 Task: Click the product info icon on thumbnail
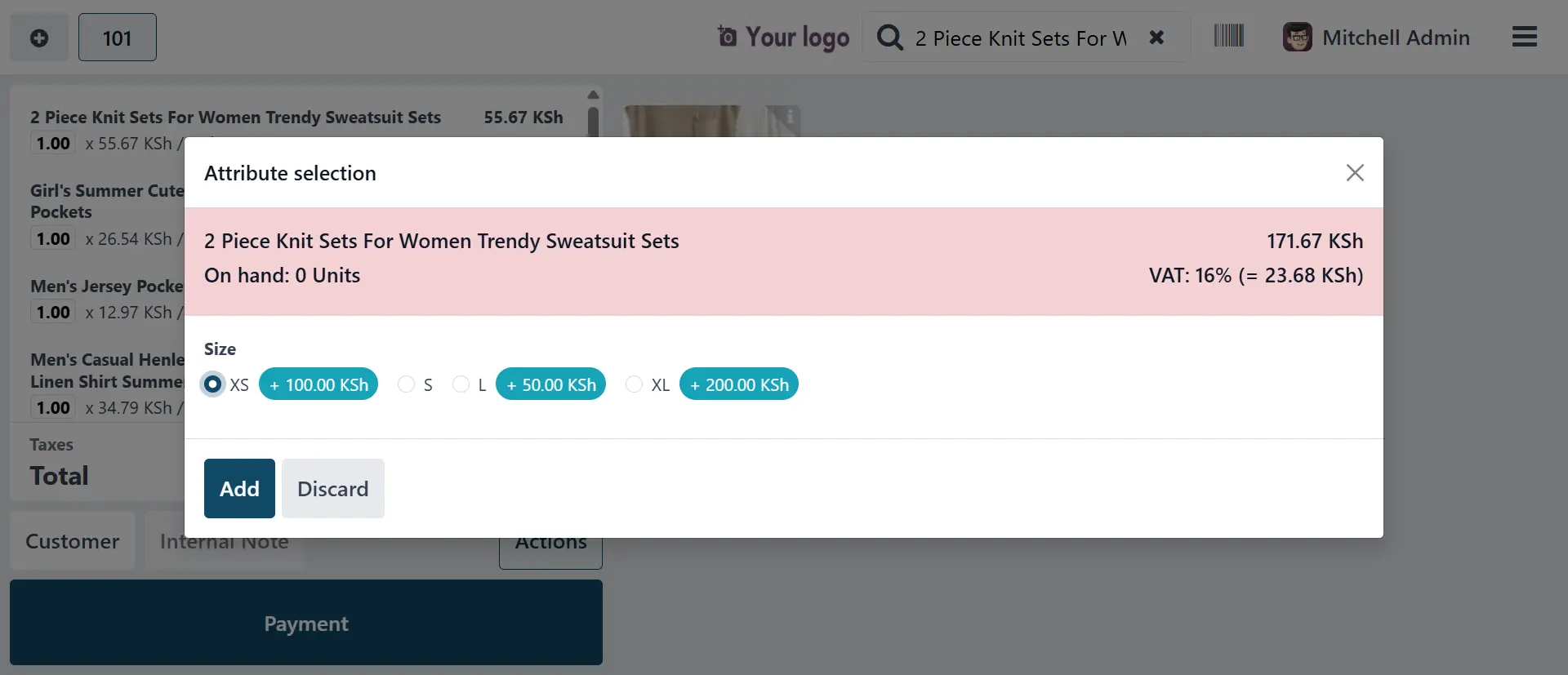pyautogui.click(x=790, y=117)
